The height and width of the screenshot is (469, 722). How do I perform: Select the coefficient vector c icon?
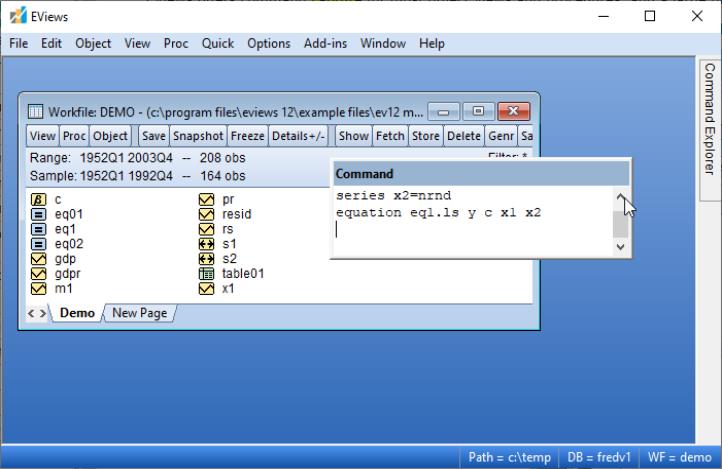[39, 200]
